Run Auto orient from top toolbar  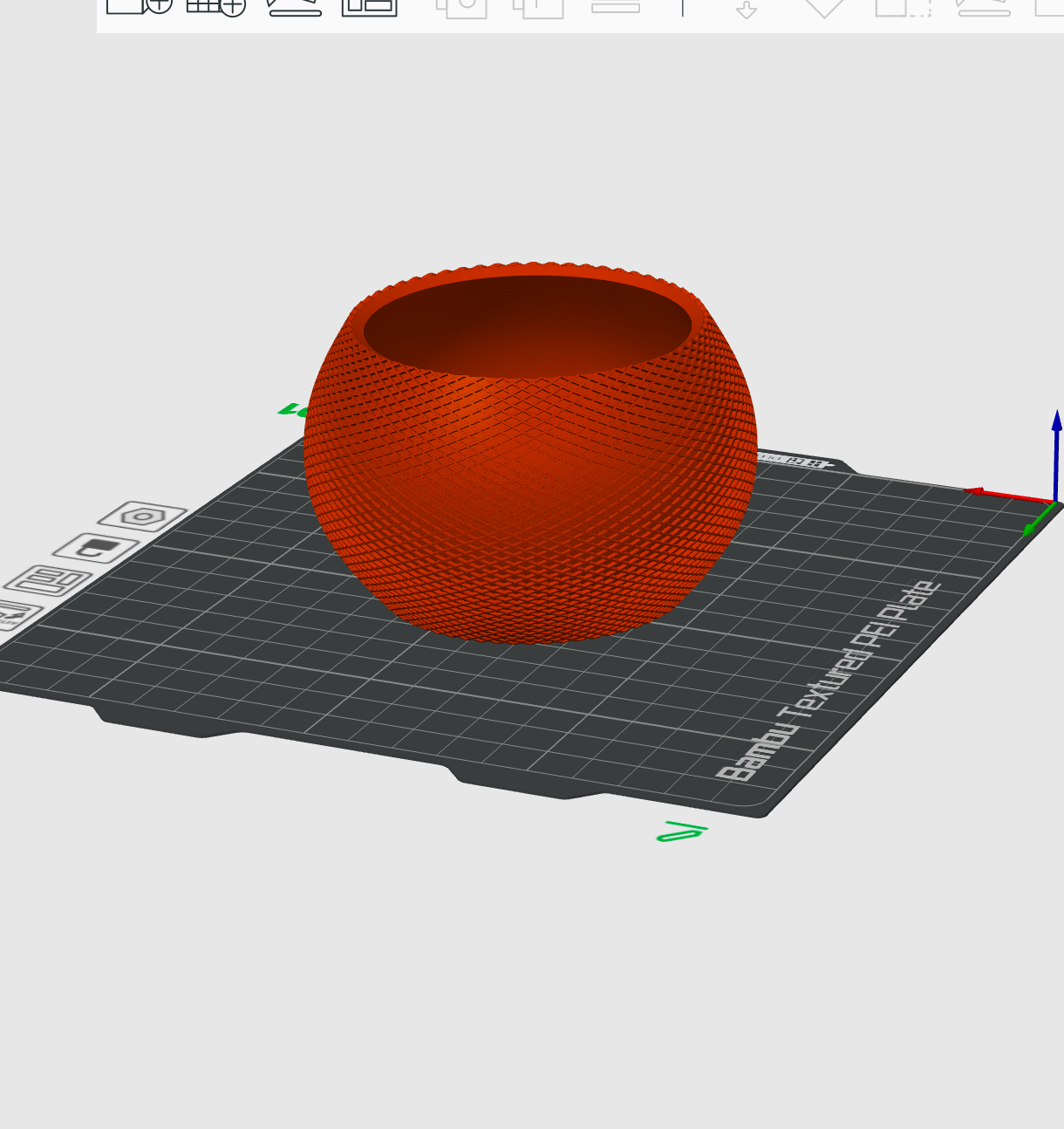(x=294, y=5)
